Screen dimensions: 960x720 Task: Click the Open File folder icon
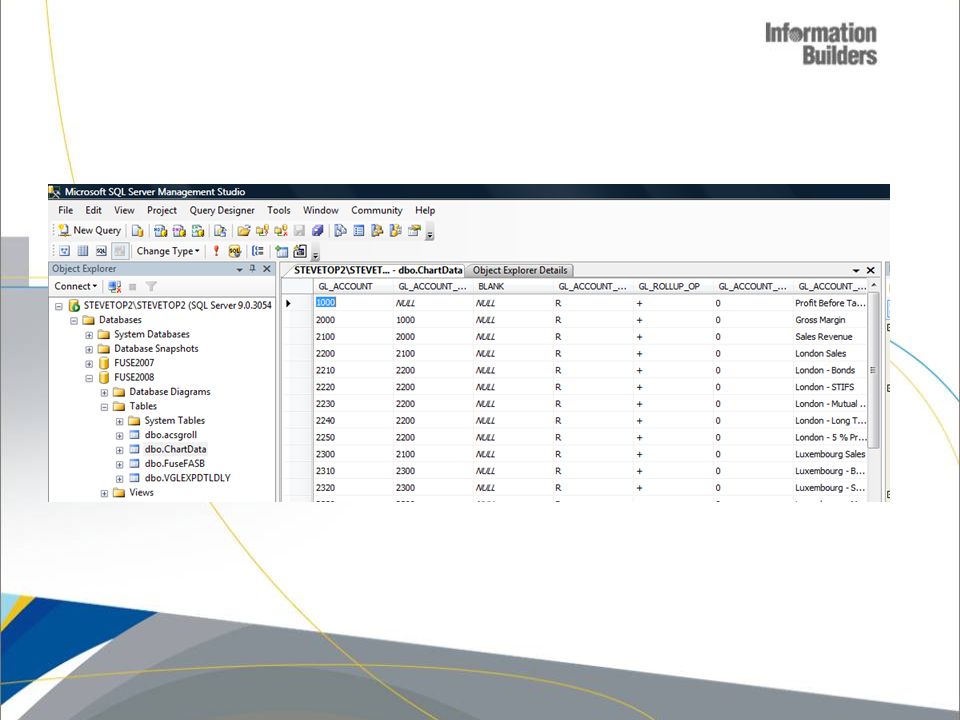244,231
